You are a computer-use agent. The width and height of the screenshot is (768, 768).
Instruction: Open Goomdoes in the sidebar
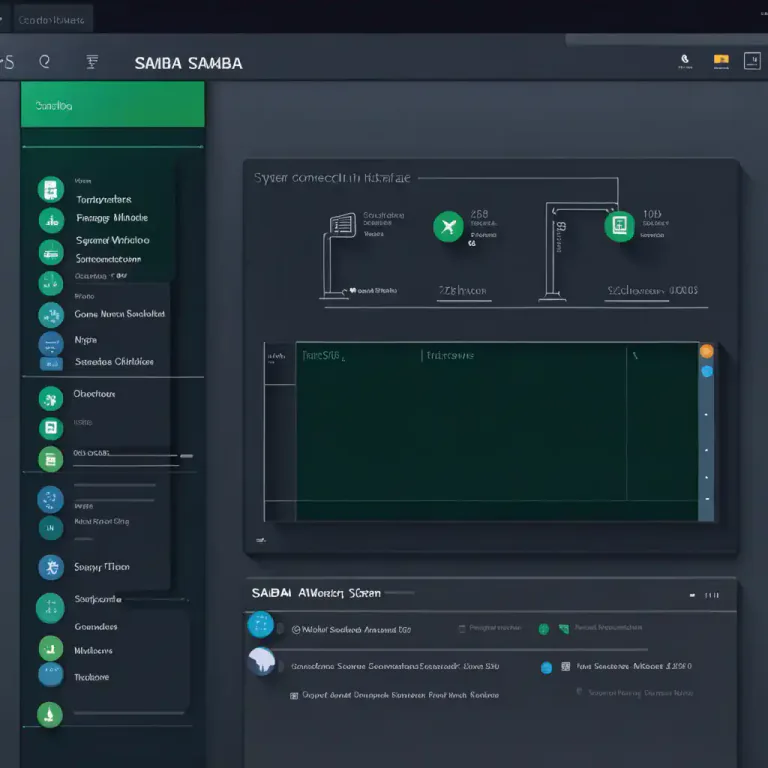tap(96, 626)
